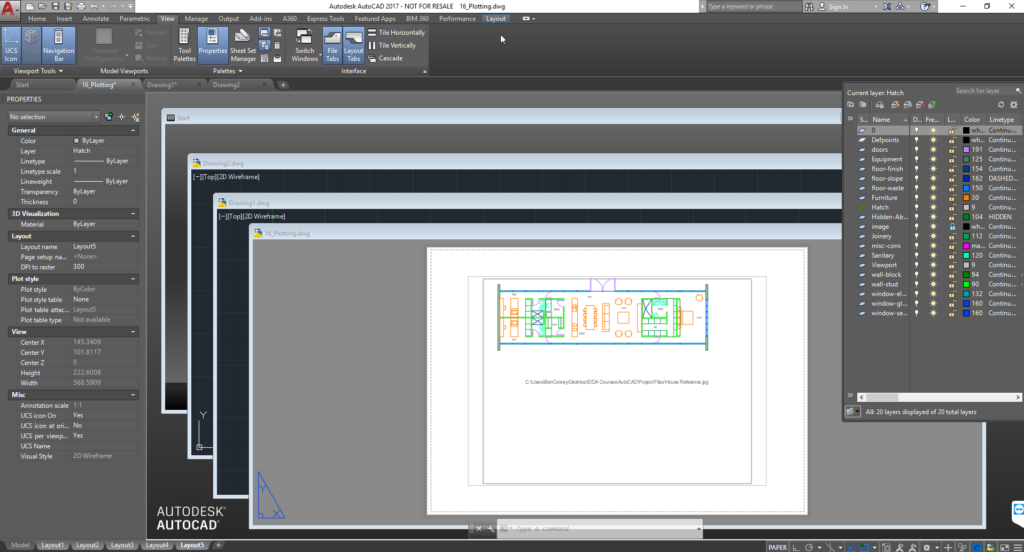Click Delete Layer icon with red mark
The width and height of the screenshot is (1024, 552).
coord(920,105)
